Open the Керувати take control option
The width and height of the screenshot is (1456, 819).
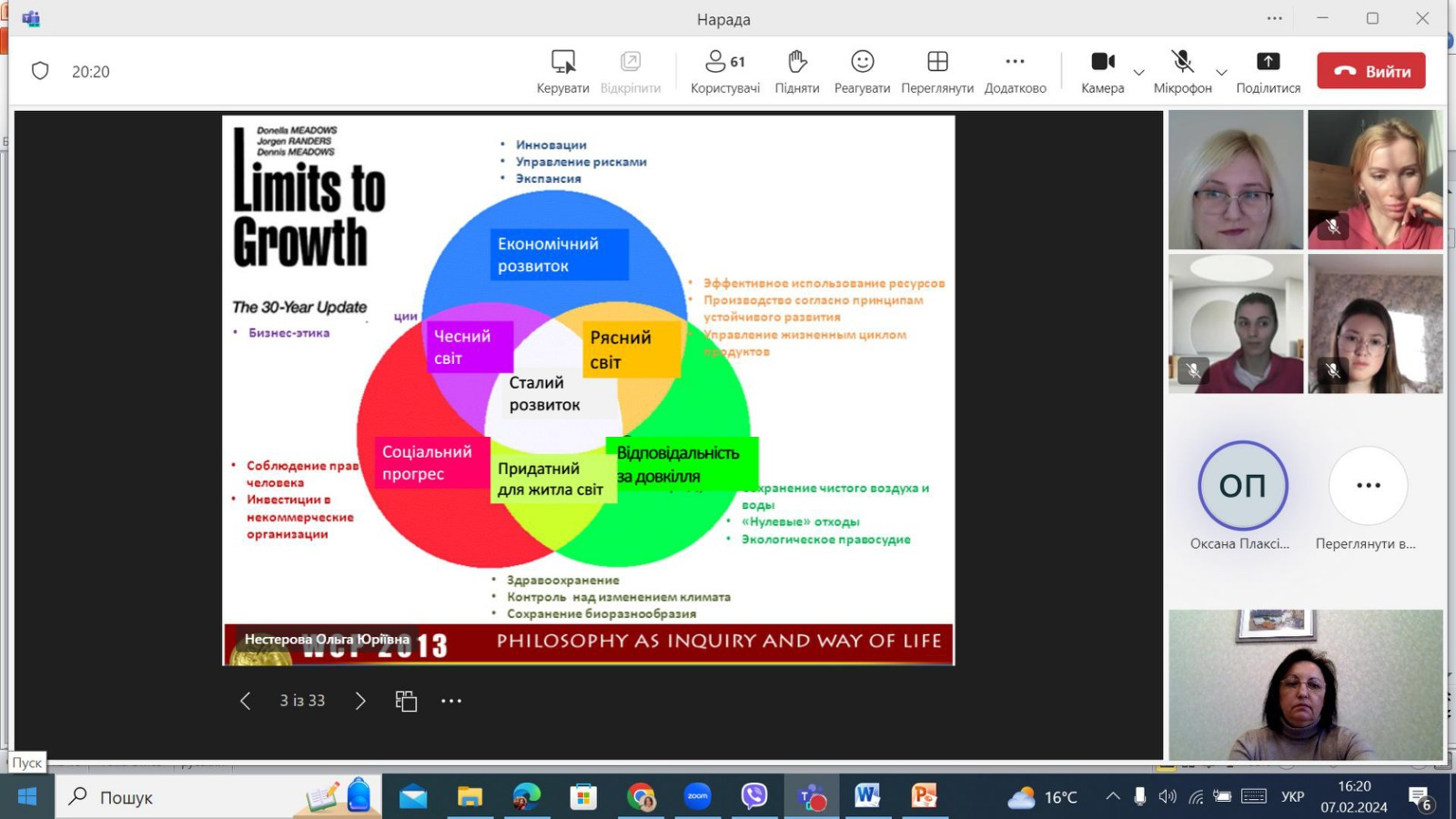(x=562, y=71)
